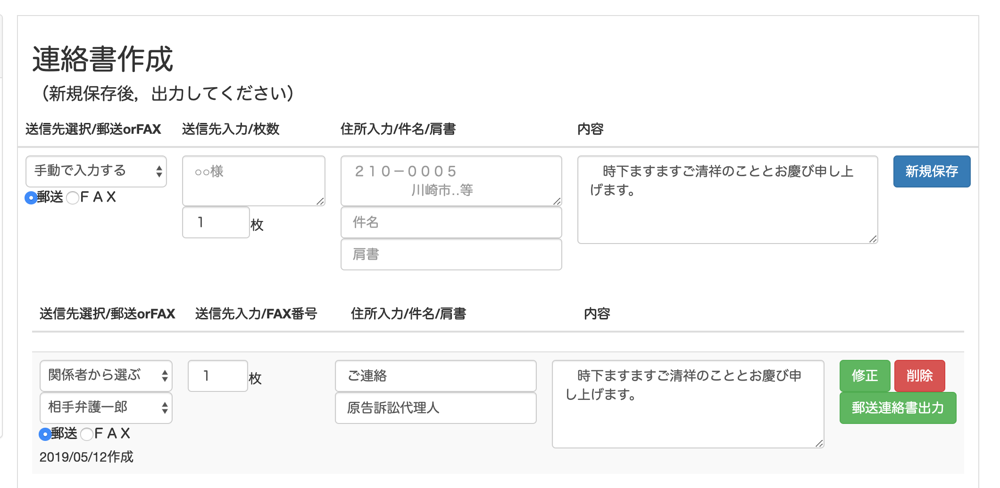The height and width of the screenshot is (488, 1000).
Task: Open the 手動で入力する dropdown
Action: click(x=96, y=172)
